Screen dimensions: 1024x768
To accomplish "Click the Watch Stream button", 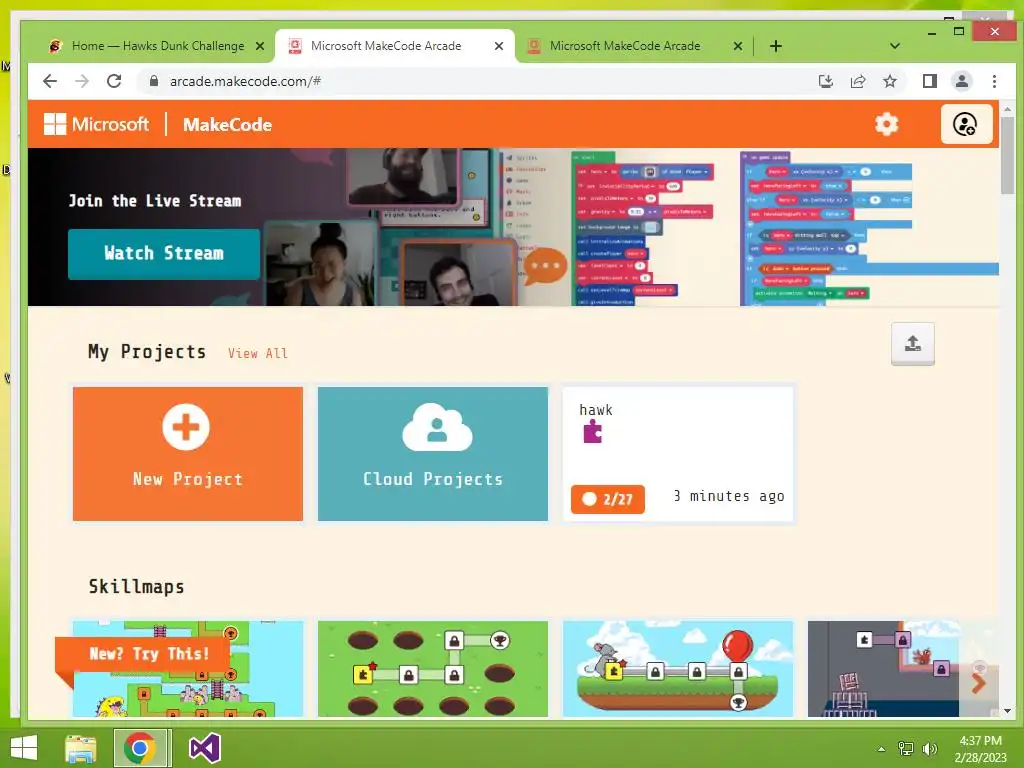I will [163, 253].
